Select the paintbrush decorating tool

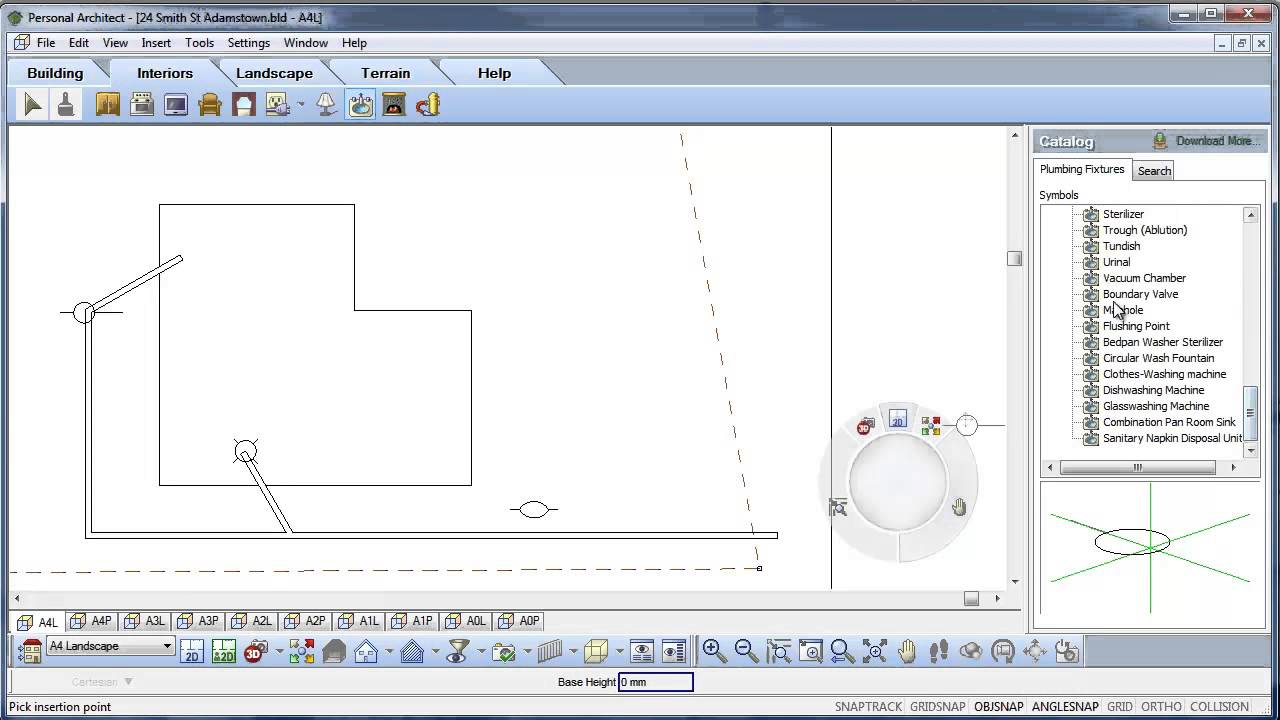tap(66, 104)
